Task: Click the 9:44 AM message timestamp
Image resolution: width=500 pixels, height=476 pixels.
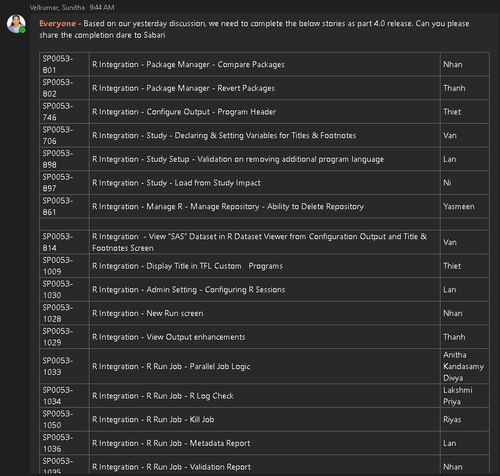Action: point(102,7)
